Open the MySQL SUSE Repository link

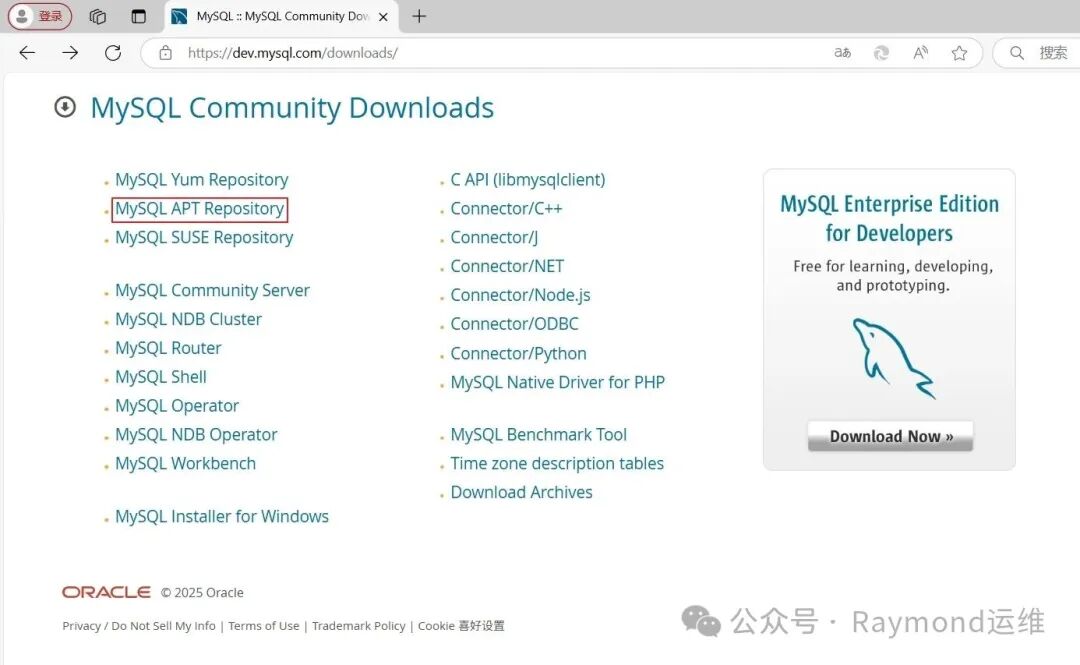coord(204,238)
